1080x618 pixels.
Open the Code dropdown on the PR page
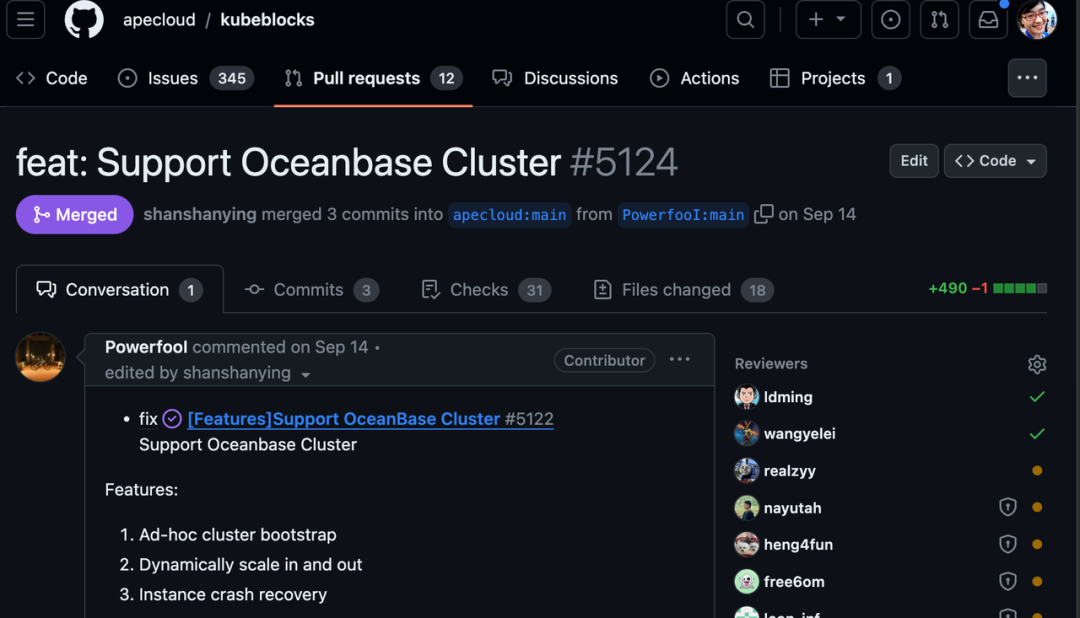[995, 160]
